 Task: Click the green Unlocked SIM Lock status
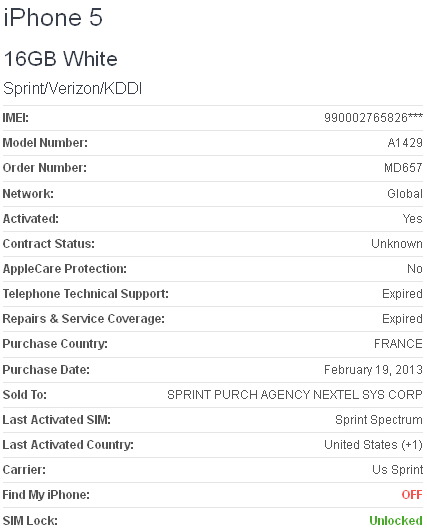coord(396,521)
